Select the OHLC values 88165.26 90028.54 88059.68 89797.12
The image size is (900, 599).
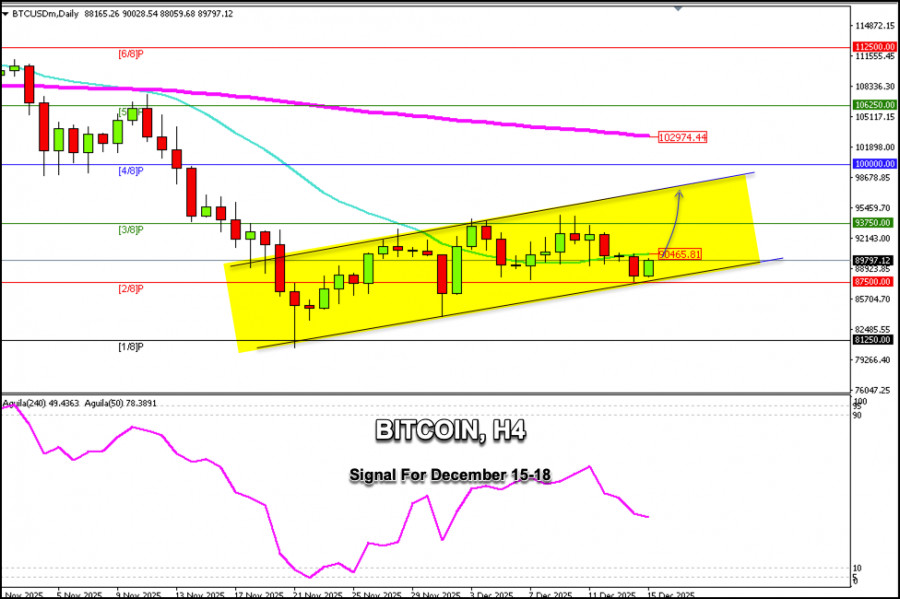[x=158, y=14]
